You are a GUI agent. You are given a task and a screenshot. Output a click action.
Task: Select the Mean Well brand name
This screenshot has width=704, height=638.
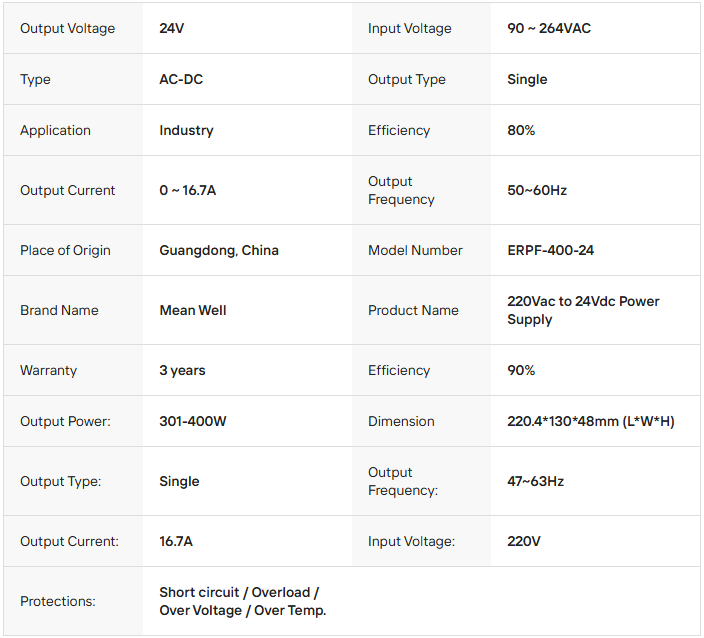tap(193, 310)
